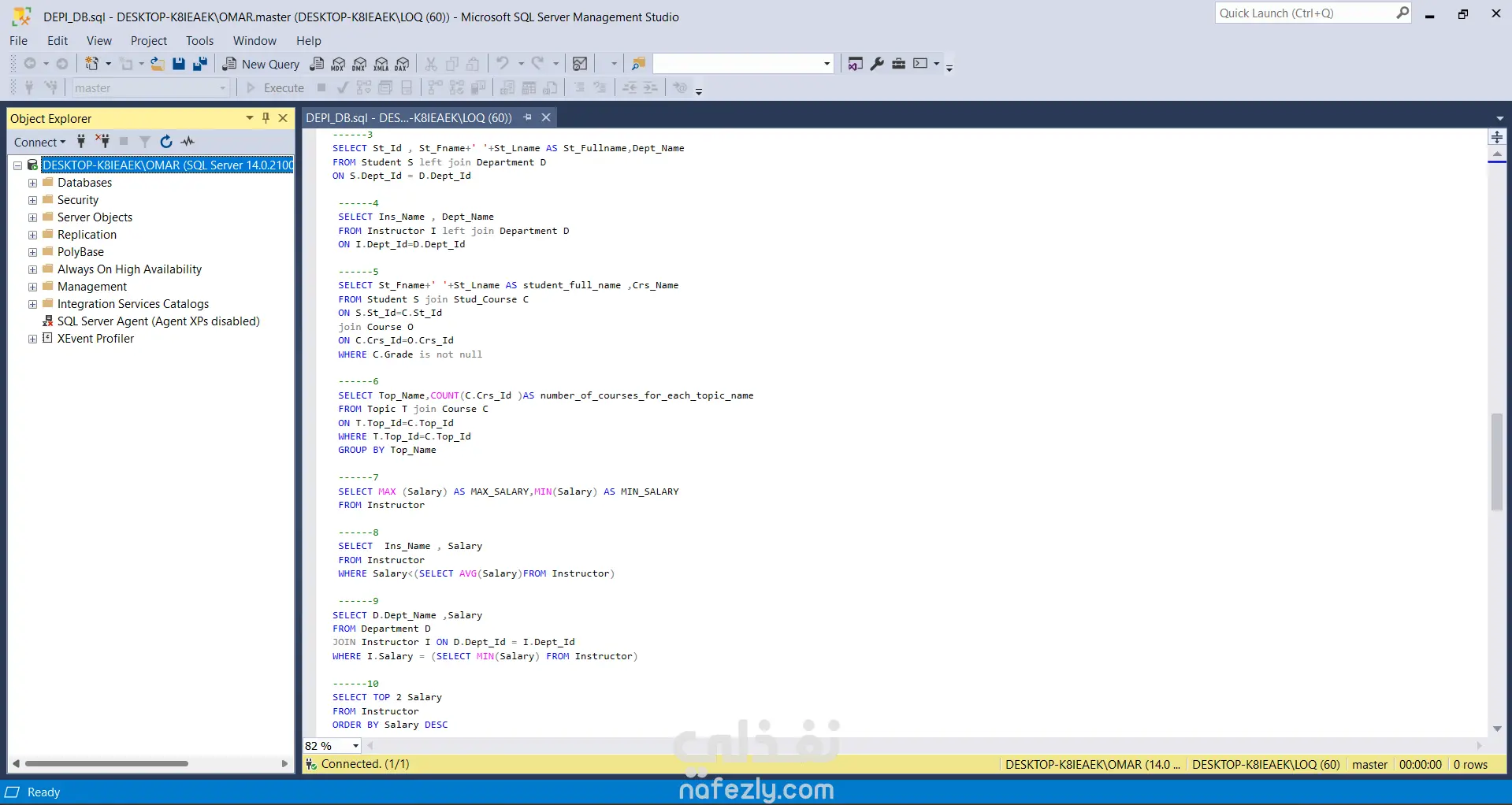Open the Toolbox icon in the toolbar

pos(898,64)
